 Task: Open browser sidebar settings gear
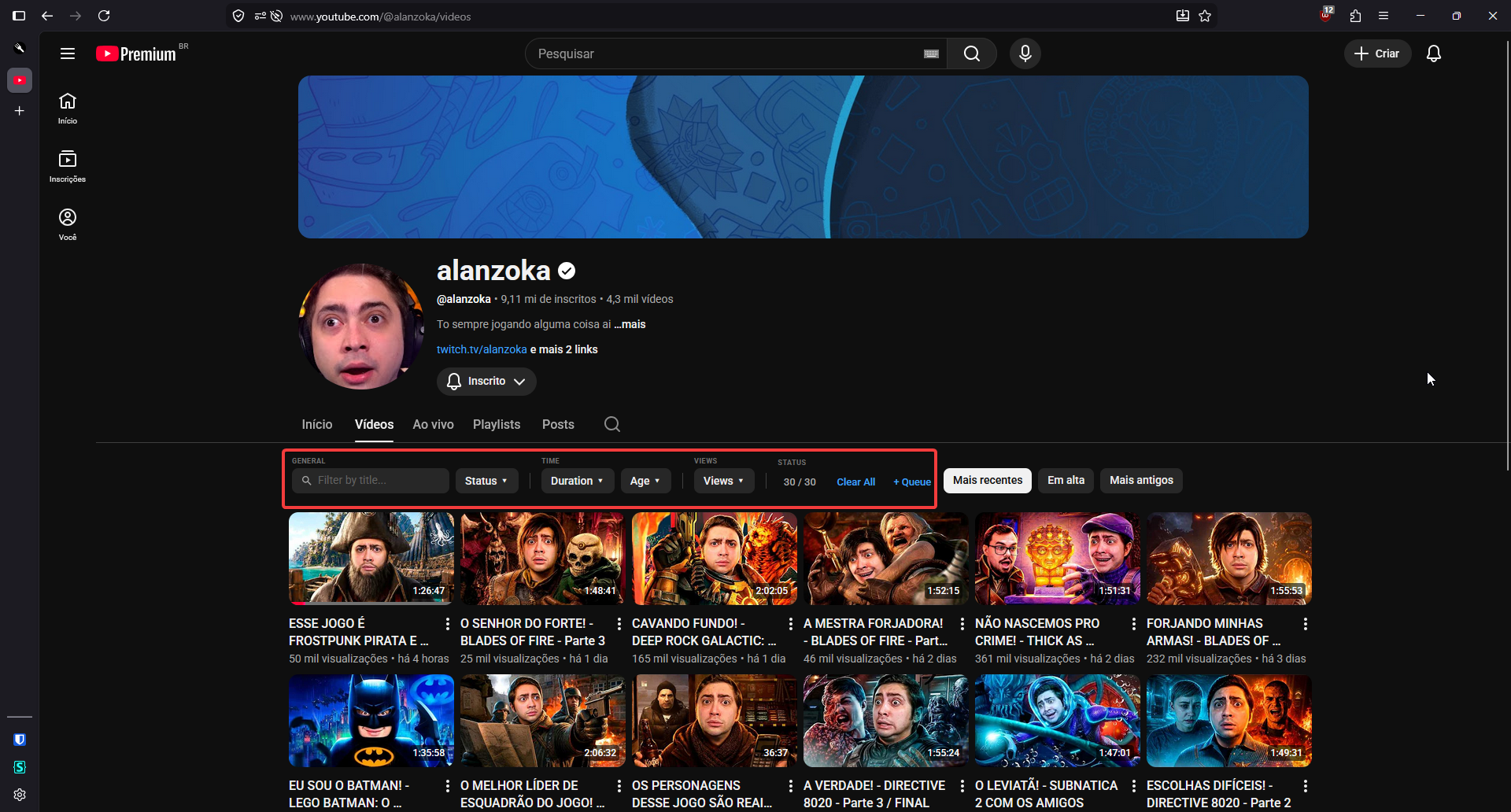[x=20, y=795]
